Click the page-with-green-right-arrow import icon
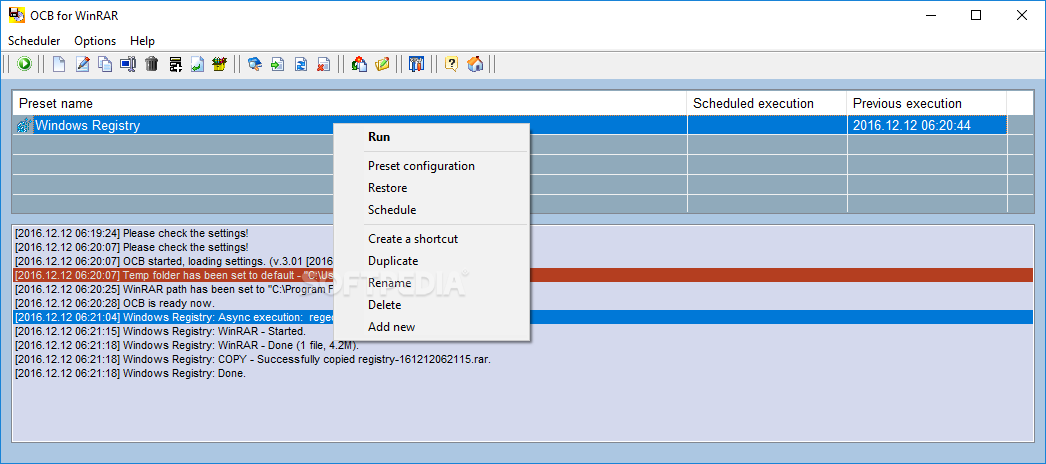This screenshot has width=1046, height=464. [278, 64]
